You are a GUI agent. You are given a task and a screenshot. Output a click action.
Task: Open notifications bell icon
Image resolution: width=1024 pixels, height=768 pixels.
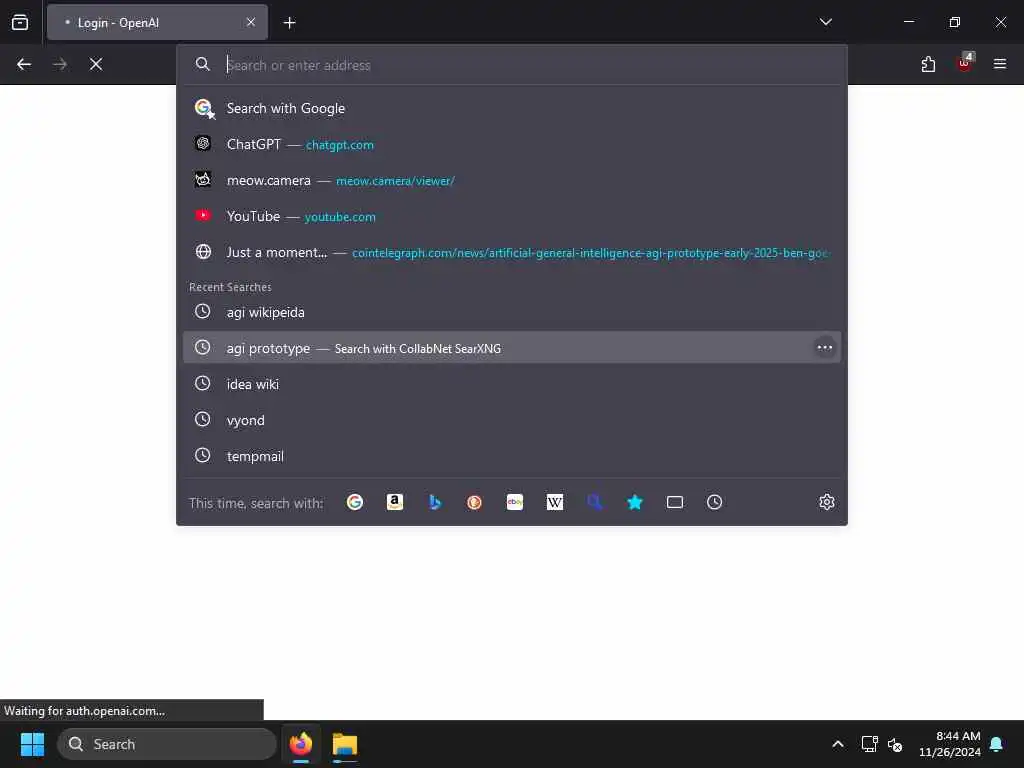(x=997, y=744)
